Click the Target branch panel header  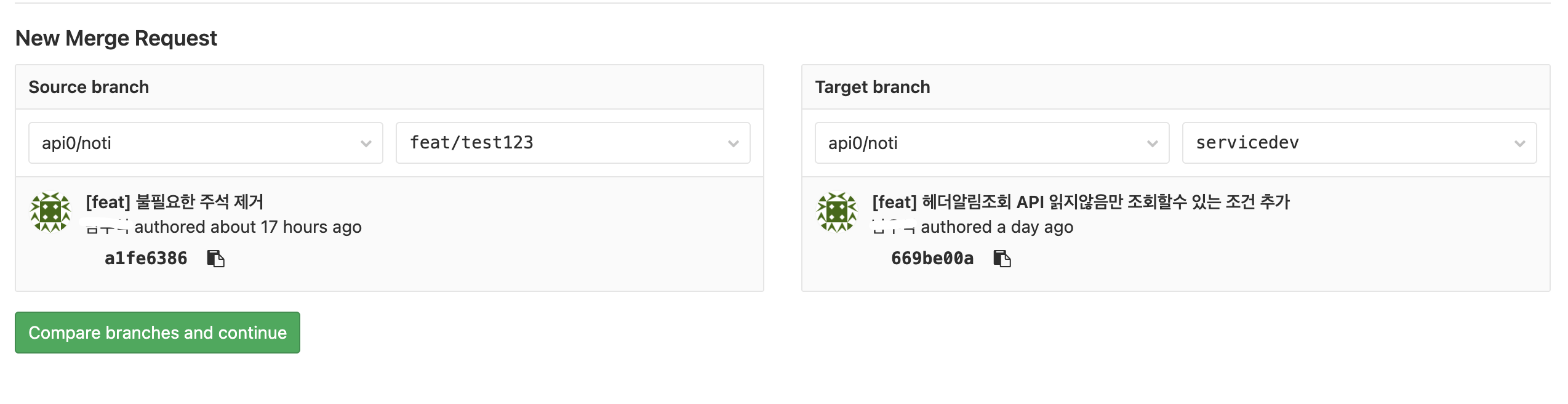(x=872, y=87)
